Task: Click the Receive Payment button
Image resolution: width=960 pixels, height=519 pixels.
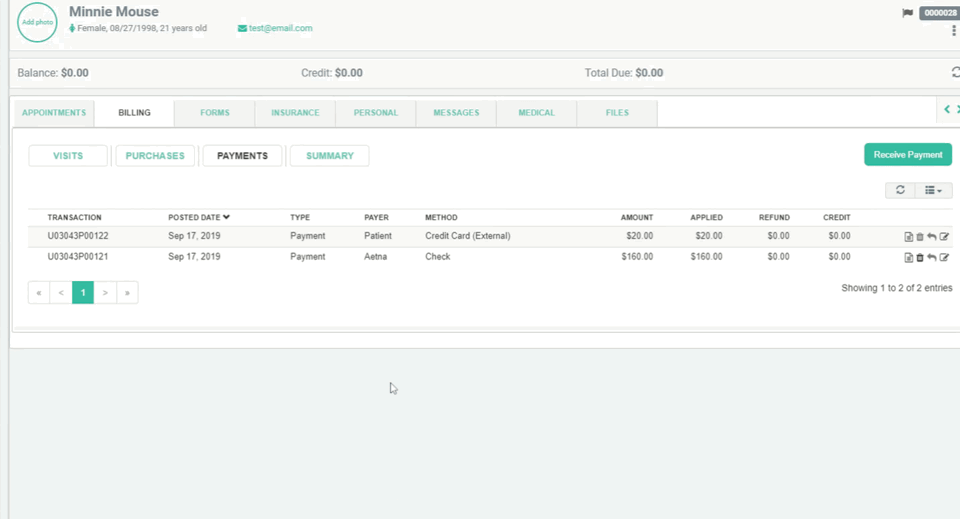Action: tap(907, 155)
